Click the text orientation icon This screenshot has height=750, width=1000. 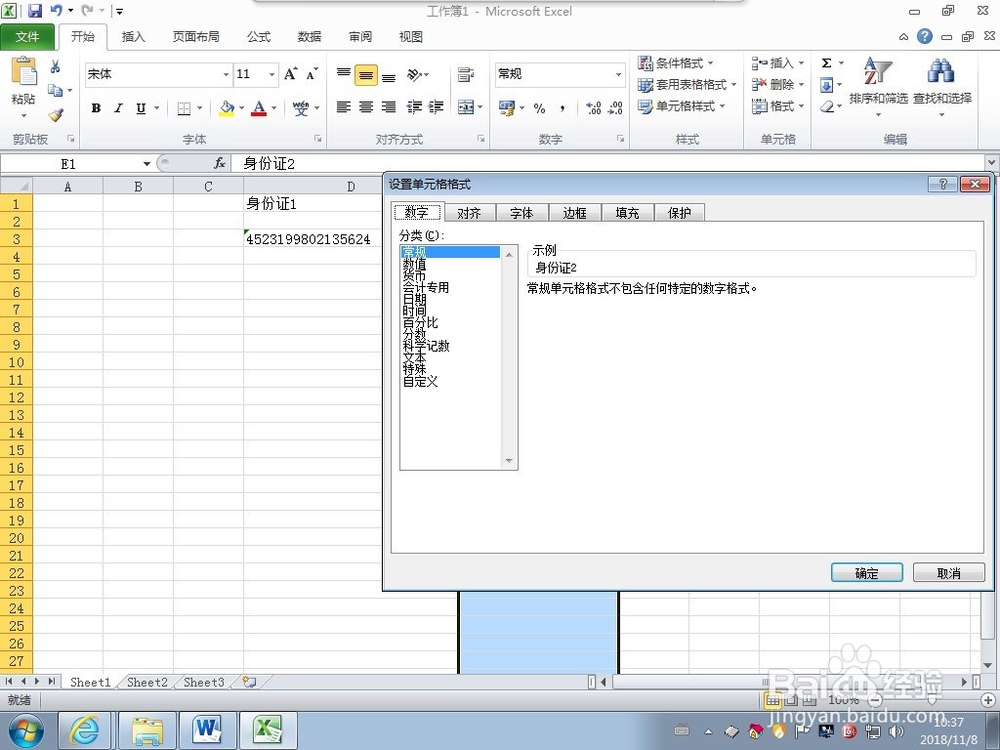tap(415, 75)
